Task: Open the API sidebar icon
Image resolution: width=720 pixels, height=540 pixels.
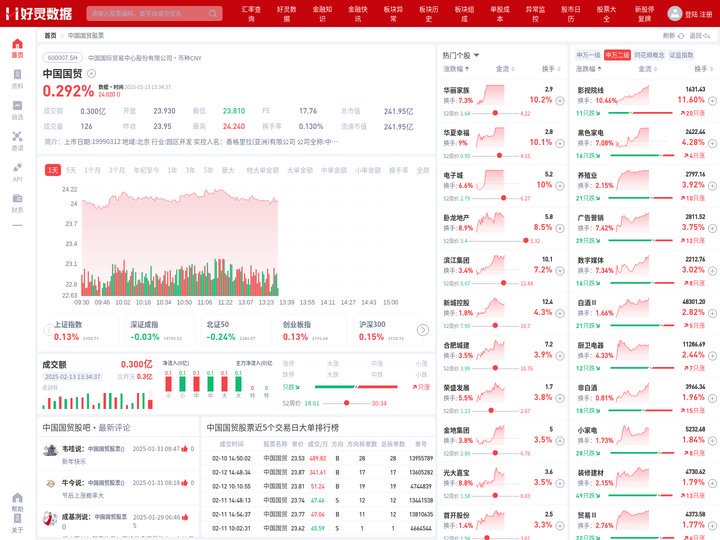Action: 17,172
